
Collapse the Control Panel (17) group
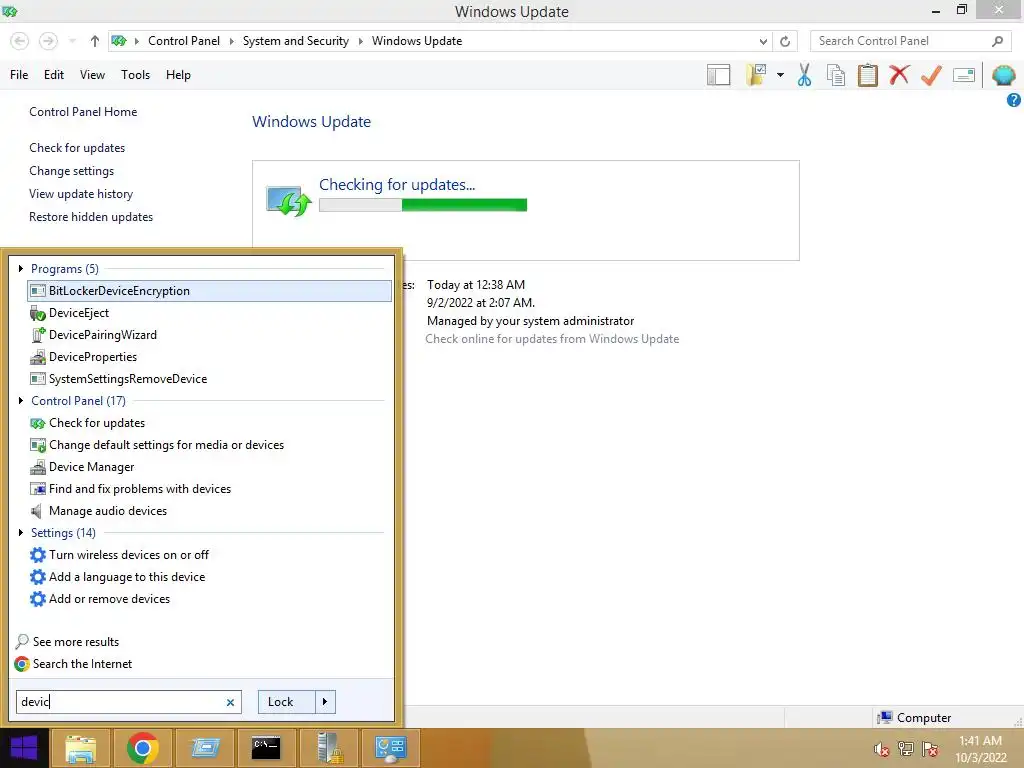[21, 400]
